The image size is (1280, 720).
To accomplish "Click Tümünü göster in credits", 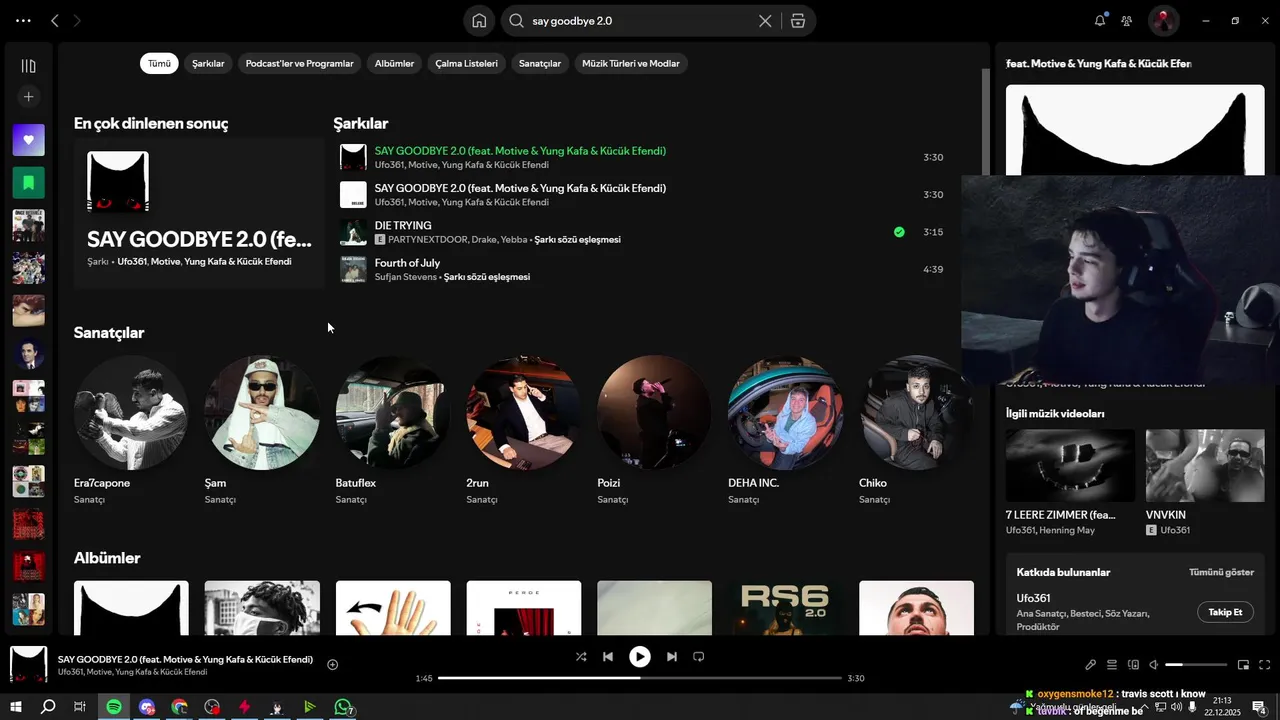I will click(x=1221, y=572).
